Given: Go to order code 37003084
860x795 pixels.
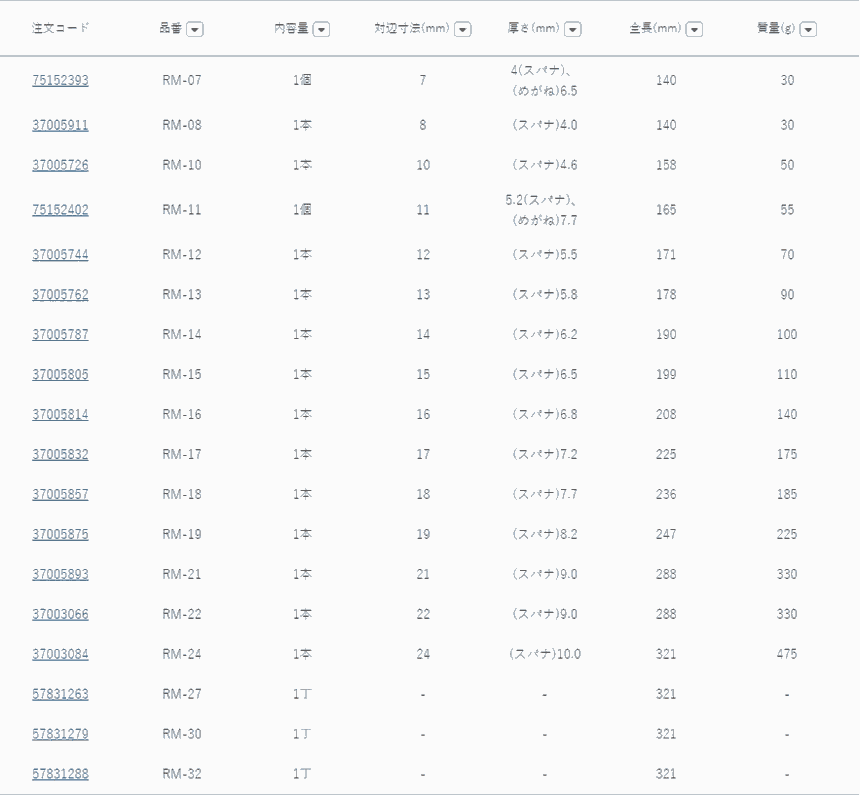Looking at the screenshot, I should point(60,655).
